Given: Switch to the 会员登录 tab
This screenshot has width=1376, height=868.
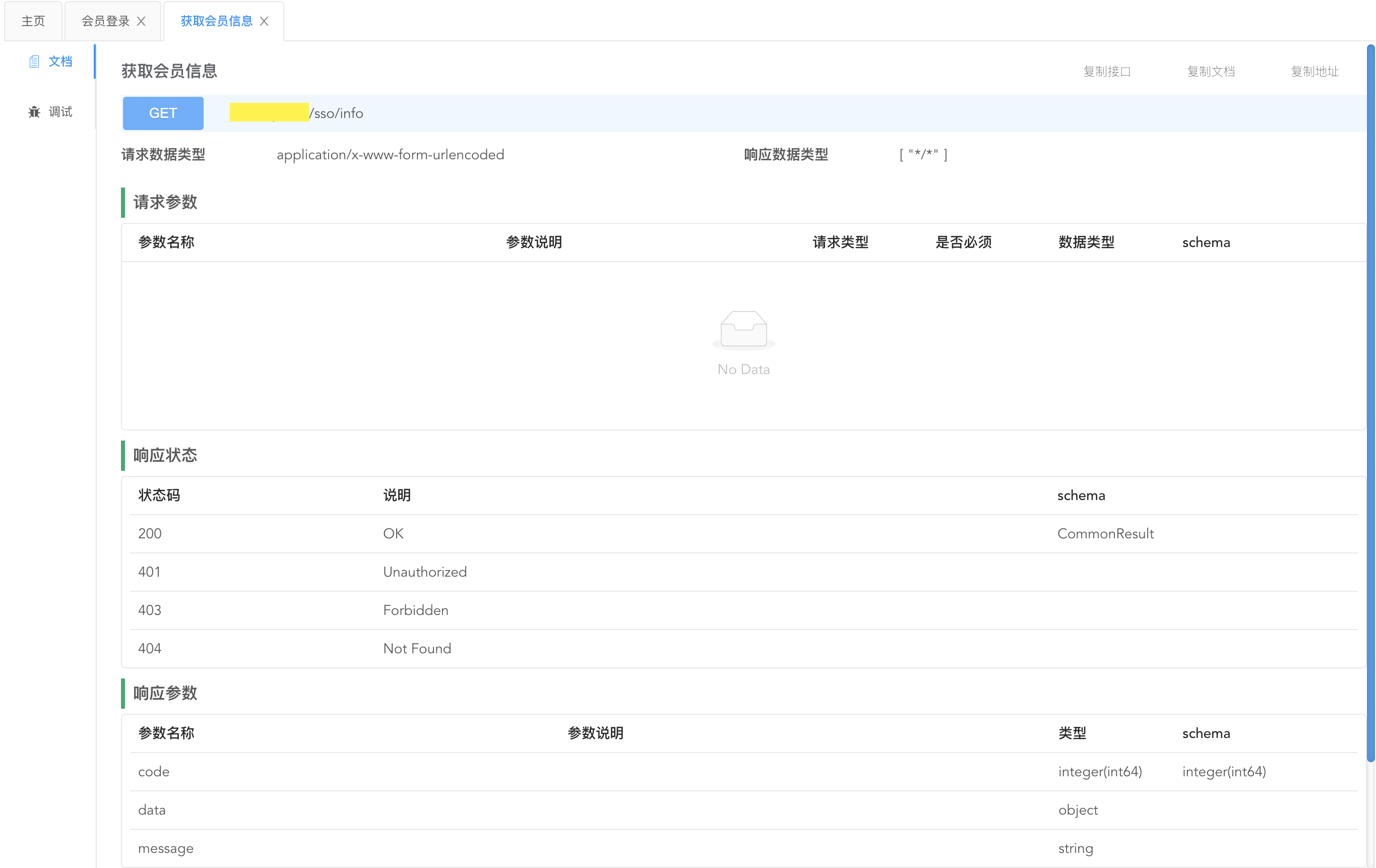Looking at the screenshot, I should (x=106, y=21).
